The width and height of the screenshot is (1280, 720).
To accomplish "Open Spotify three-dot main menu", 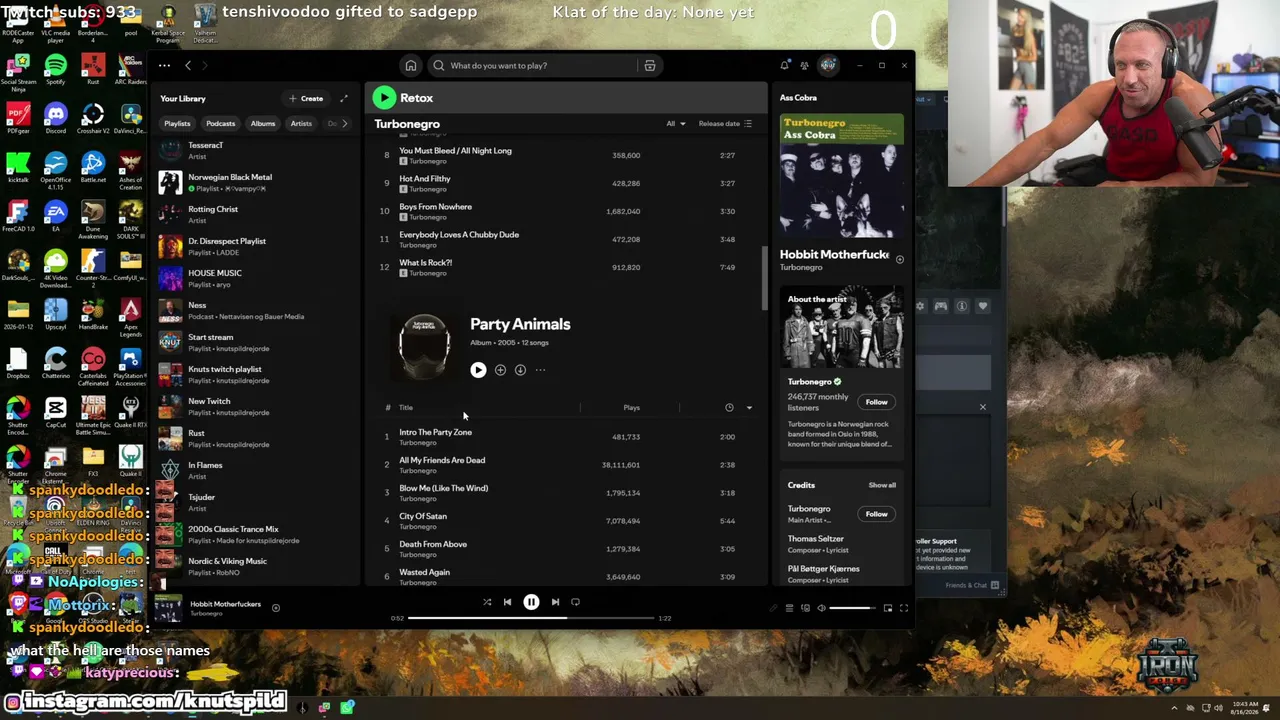I will click(164, 66).
